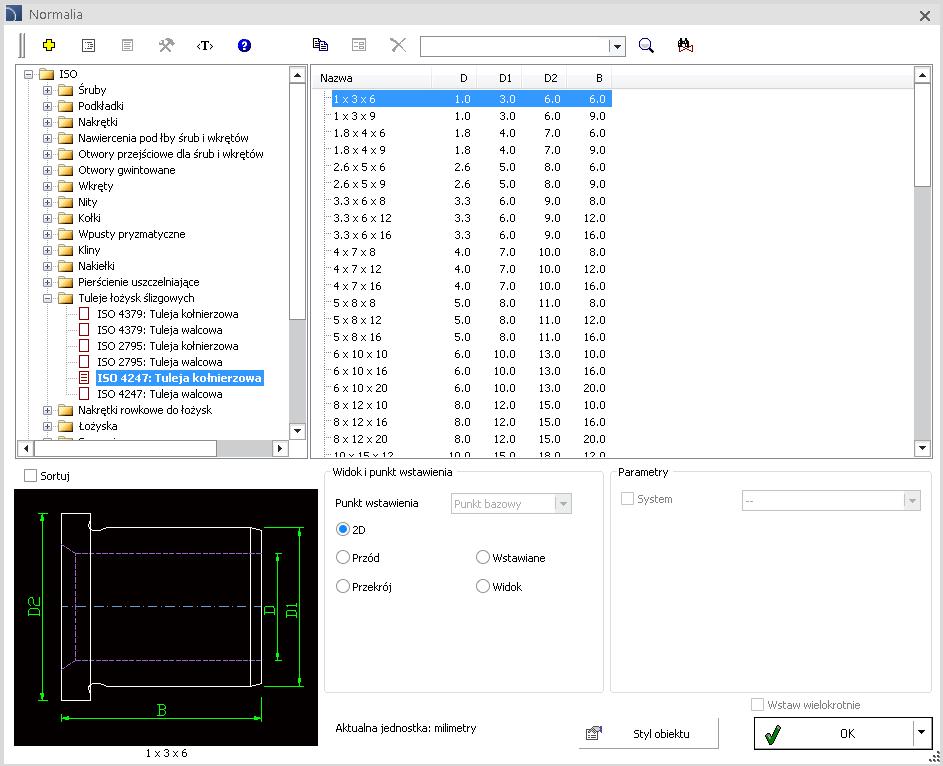This screenshot has width=943, height=766.
Task: Click the D1 column header
Action: pyautogui.click(x=499, y=78)
